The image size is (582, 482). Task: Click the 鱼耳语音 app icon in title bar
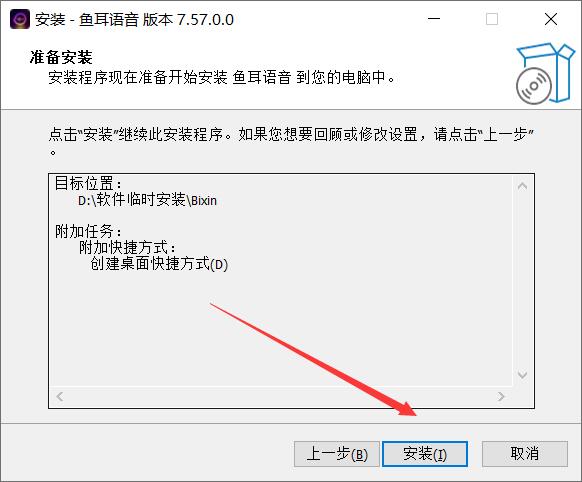pos(20,19)
